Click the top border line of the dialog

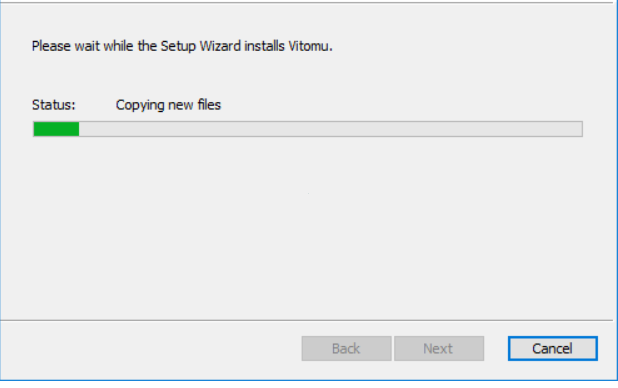[309, 2]
